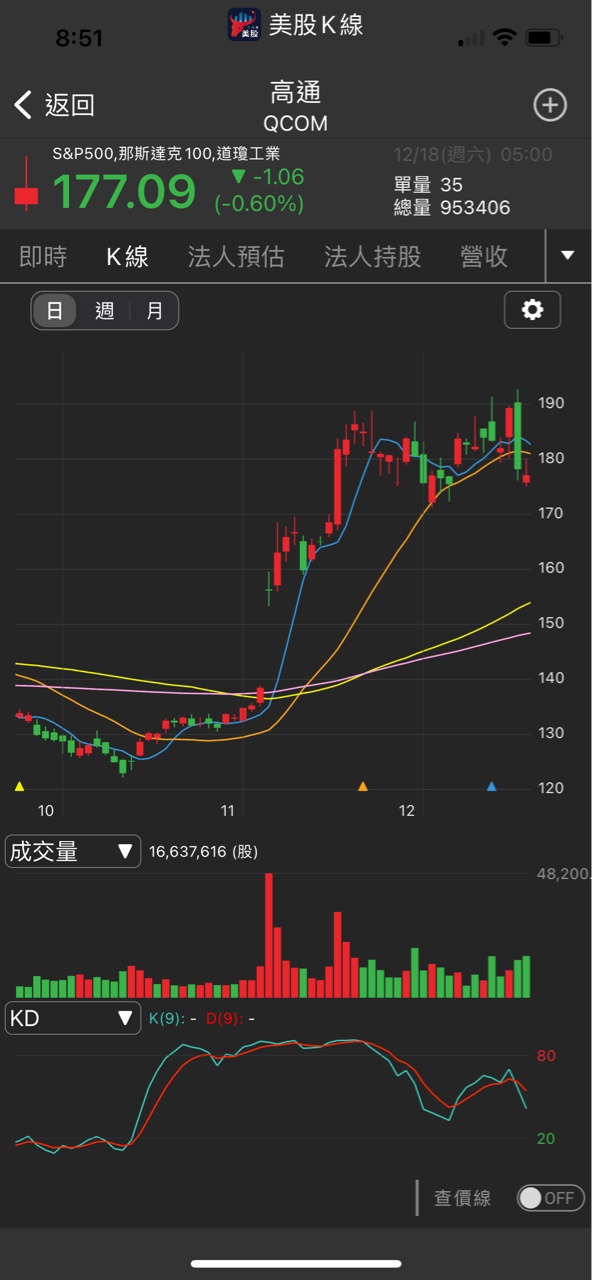Tap the QCOM ticker symbol
The height and width of the screenshot is (1280, 592).
click(295, 124)
